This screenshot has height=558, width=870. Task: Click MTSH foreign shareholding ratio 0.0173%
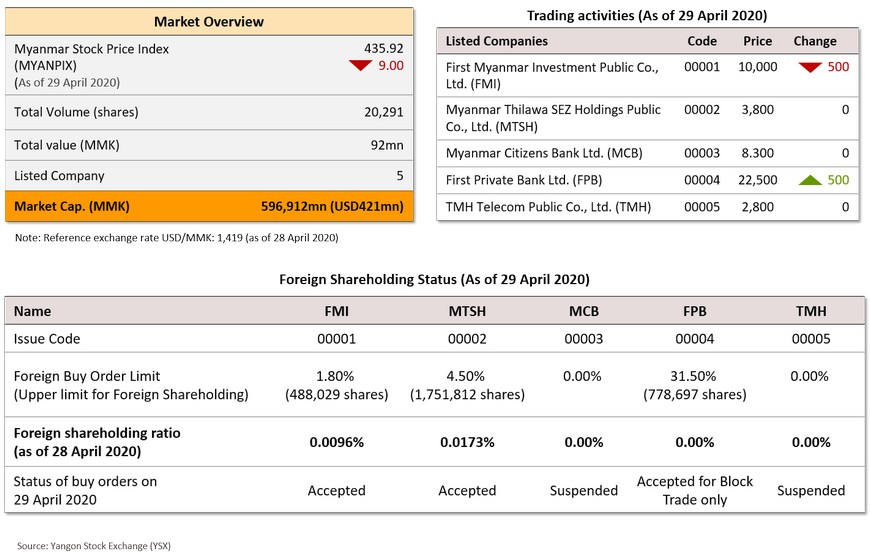[x=467, y=443]
